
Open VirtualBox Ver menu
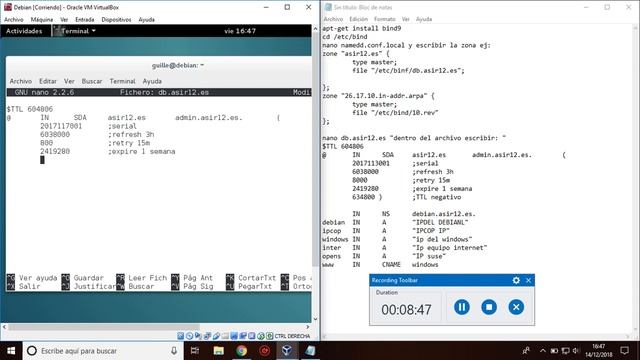pos(64,19)
